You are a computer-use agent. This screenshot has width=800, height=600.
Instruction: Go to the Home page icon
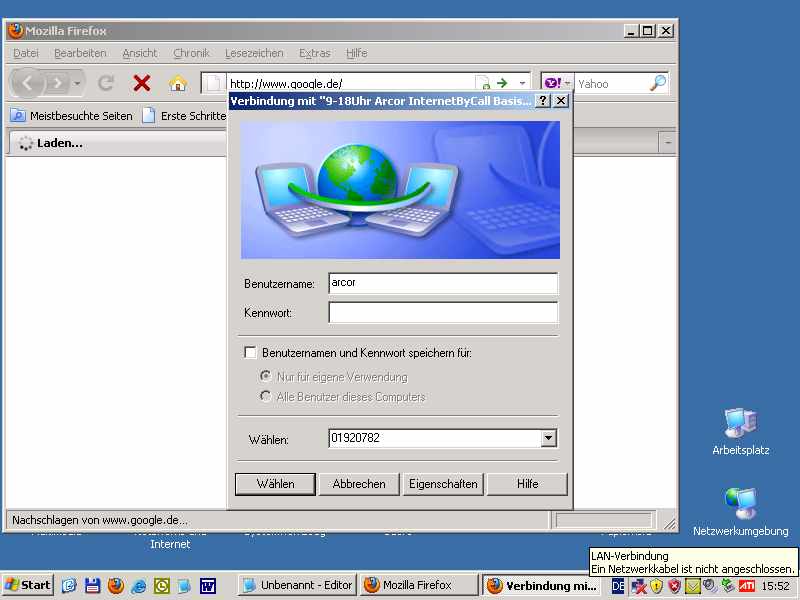click(x=178, y=83)
